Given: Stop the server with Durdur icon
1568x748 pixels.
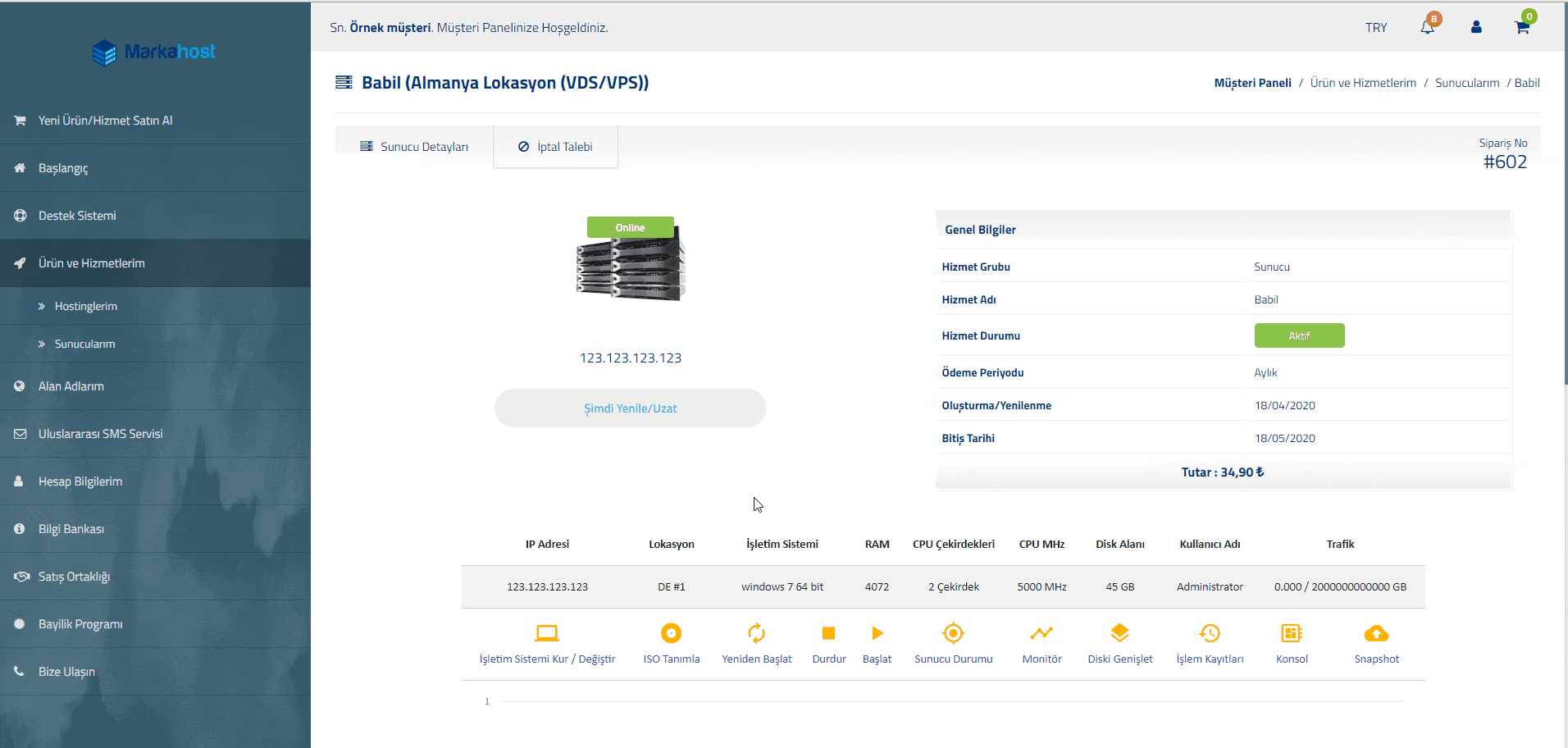Looking at the screenshot, I should click(x=828, y=633).
